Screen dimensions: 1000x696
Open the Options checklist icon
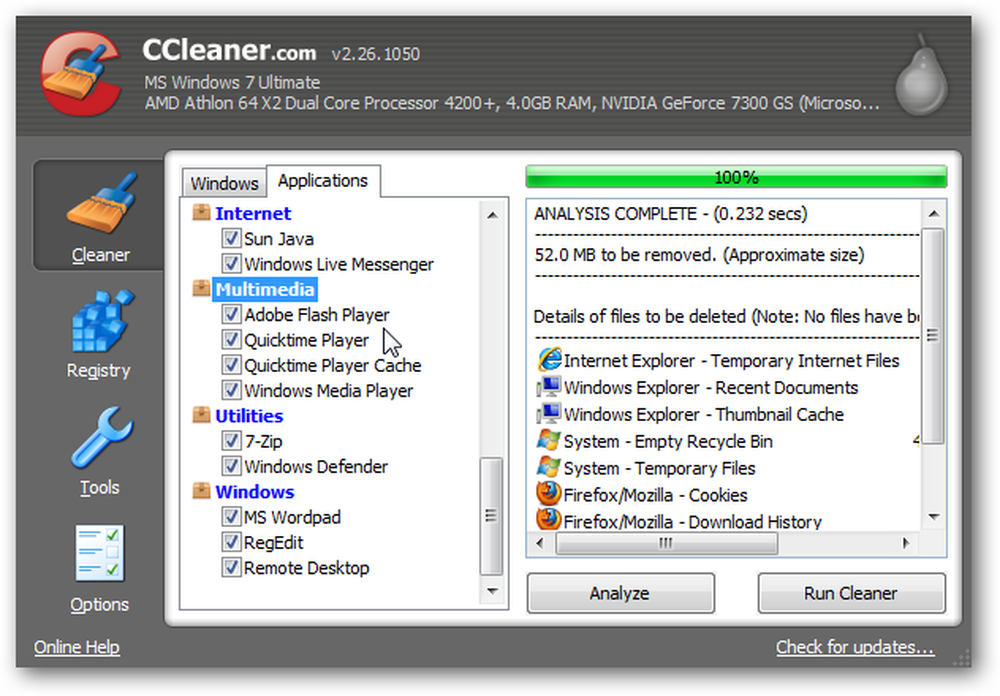99,554
